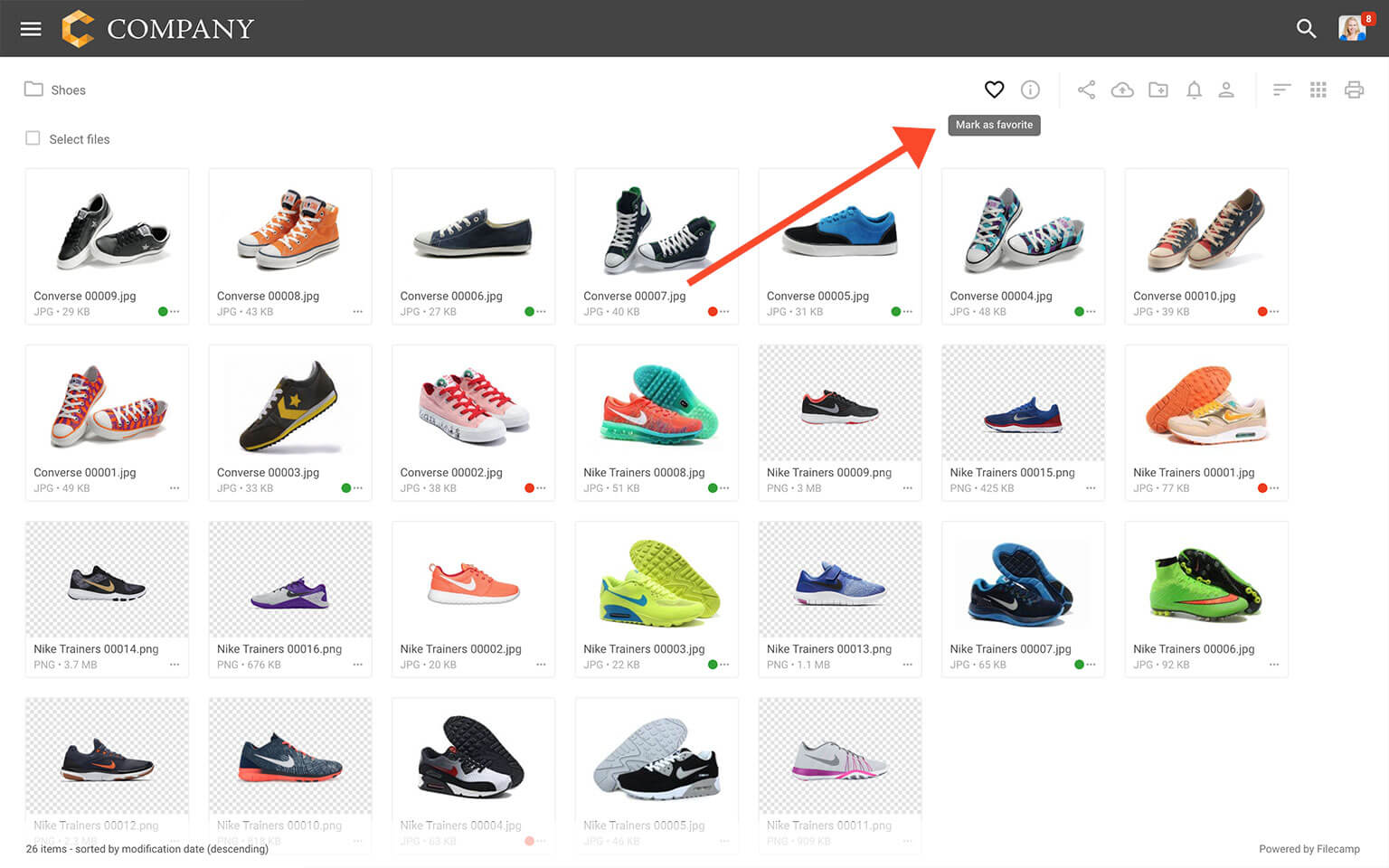This screenshot has width=1389, height=868.
Task: Open the search magnifier icon
Action: [x=1306, y=29]
